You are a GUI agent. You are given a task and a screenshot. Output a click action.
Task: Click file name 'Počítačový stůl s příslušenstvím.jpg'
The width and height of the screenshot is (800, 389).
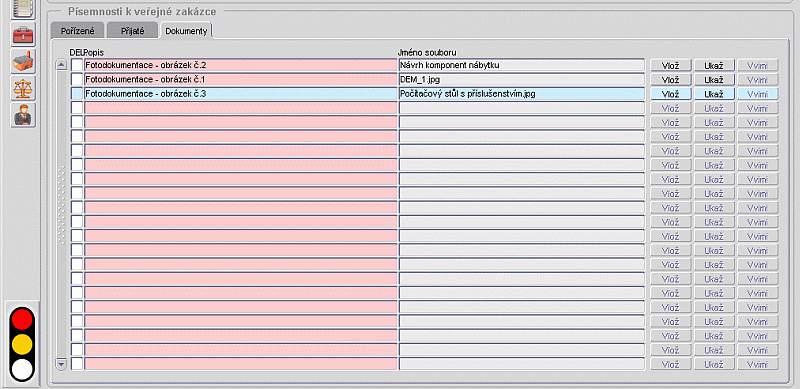[521, 94]
